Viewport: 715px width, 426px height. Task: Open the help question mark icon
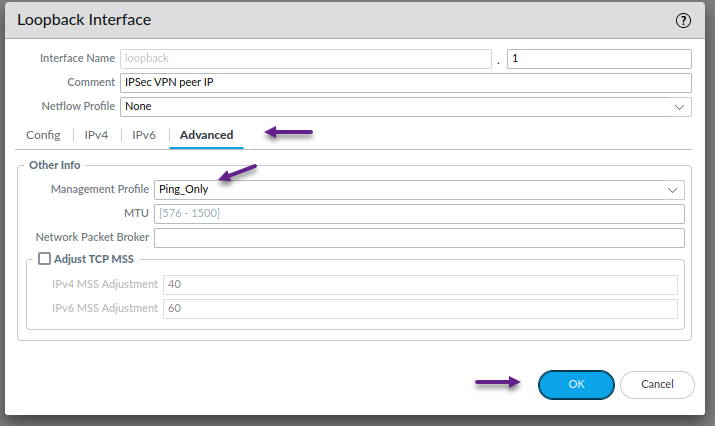pyautogui.click(x=683, y=21)
